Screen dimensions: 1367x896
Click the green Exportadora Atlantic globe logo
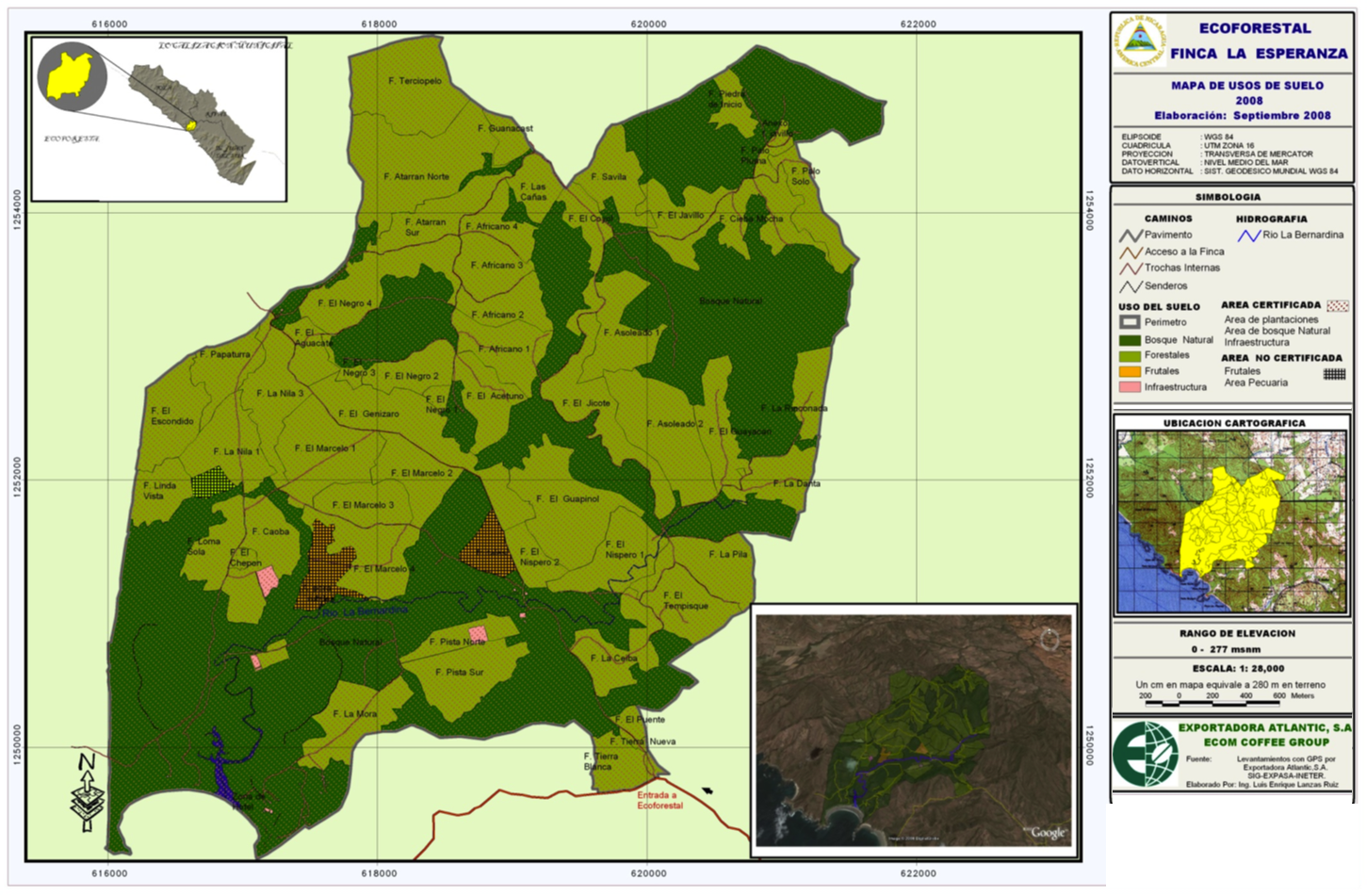pos(1144,755)
